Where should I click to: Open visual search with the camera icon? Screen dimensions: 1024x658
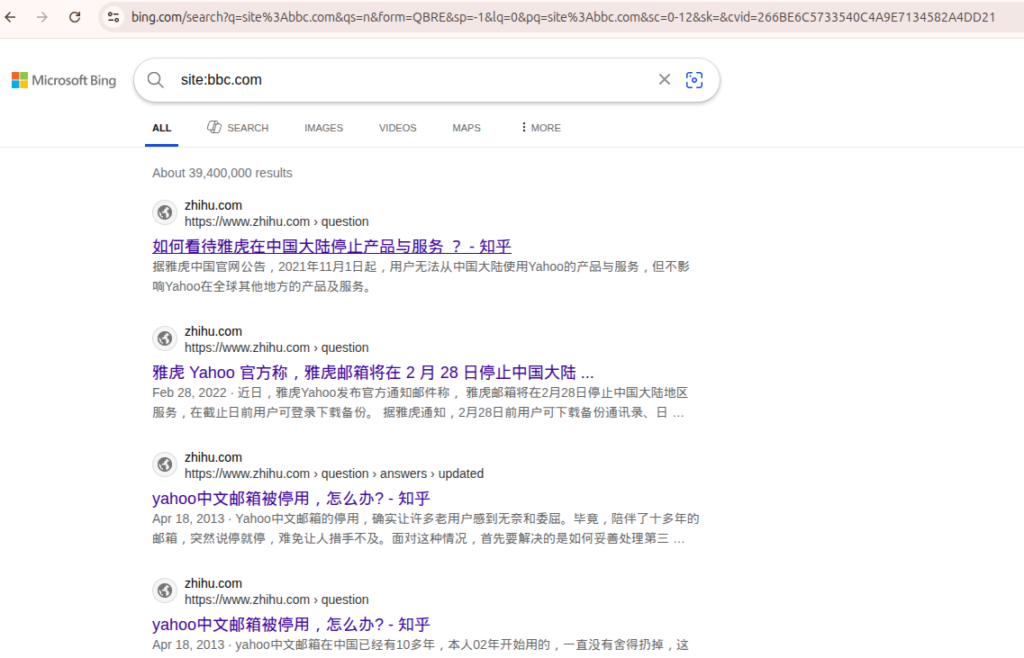pos(694,80)
